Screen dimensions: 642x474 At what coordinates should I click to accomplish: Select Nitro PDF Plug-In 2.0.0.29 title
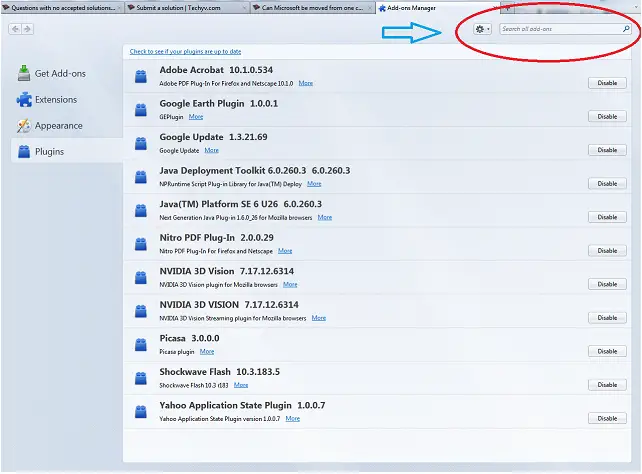(x=217, y=238)
